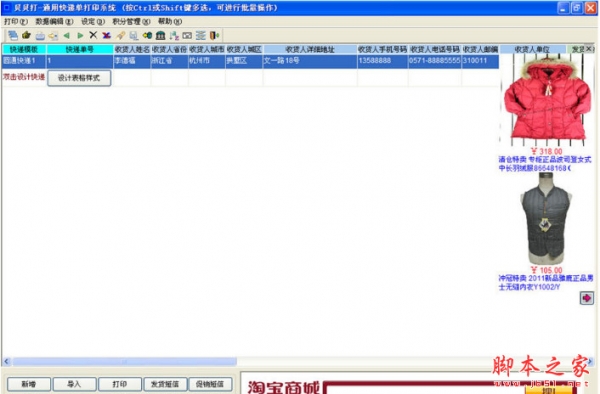Click the striped settings list toolbar icon
This screenshot has width=600, height=394.
coord(201,36)
